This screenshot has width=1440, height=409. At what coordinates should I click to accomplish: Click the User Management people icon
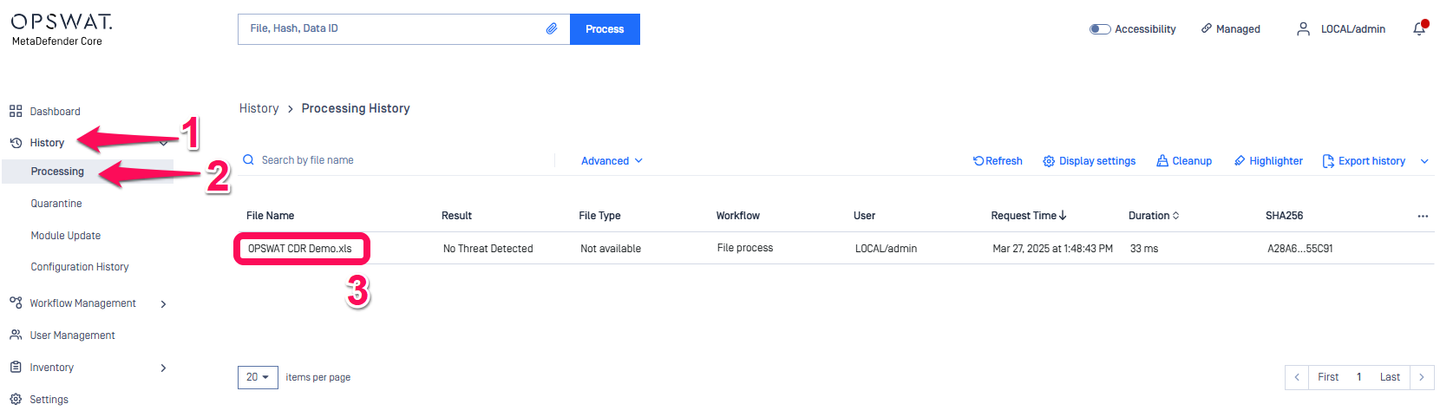[16, 335]
